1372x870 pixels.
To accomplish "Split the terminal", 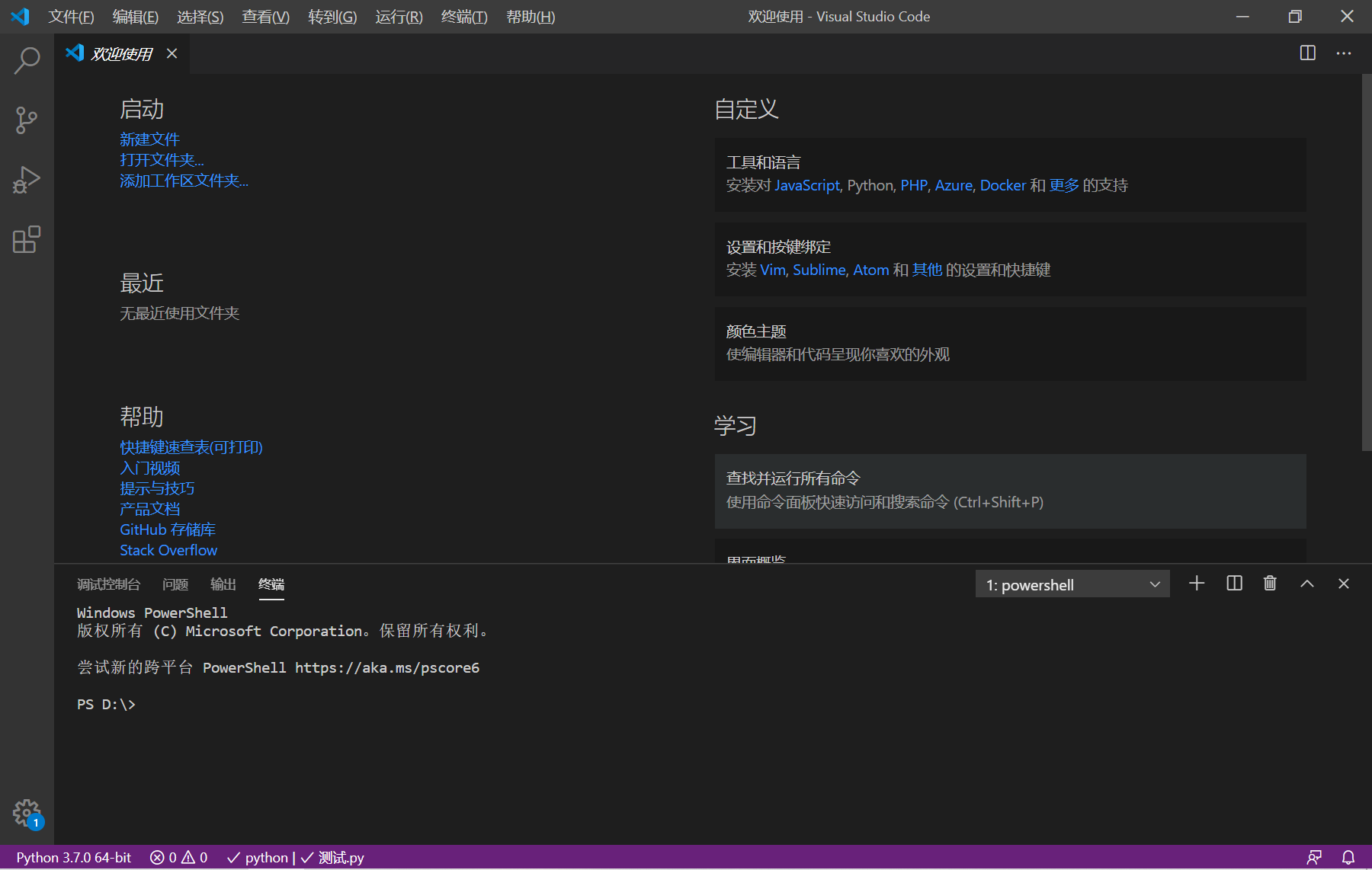I will click(x=1233, y=584).
